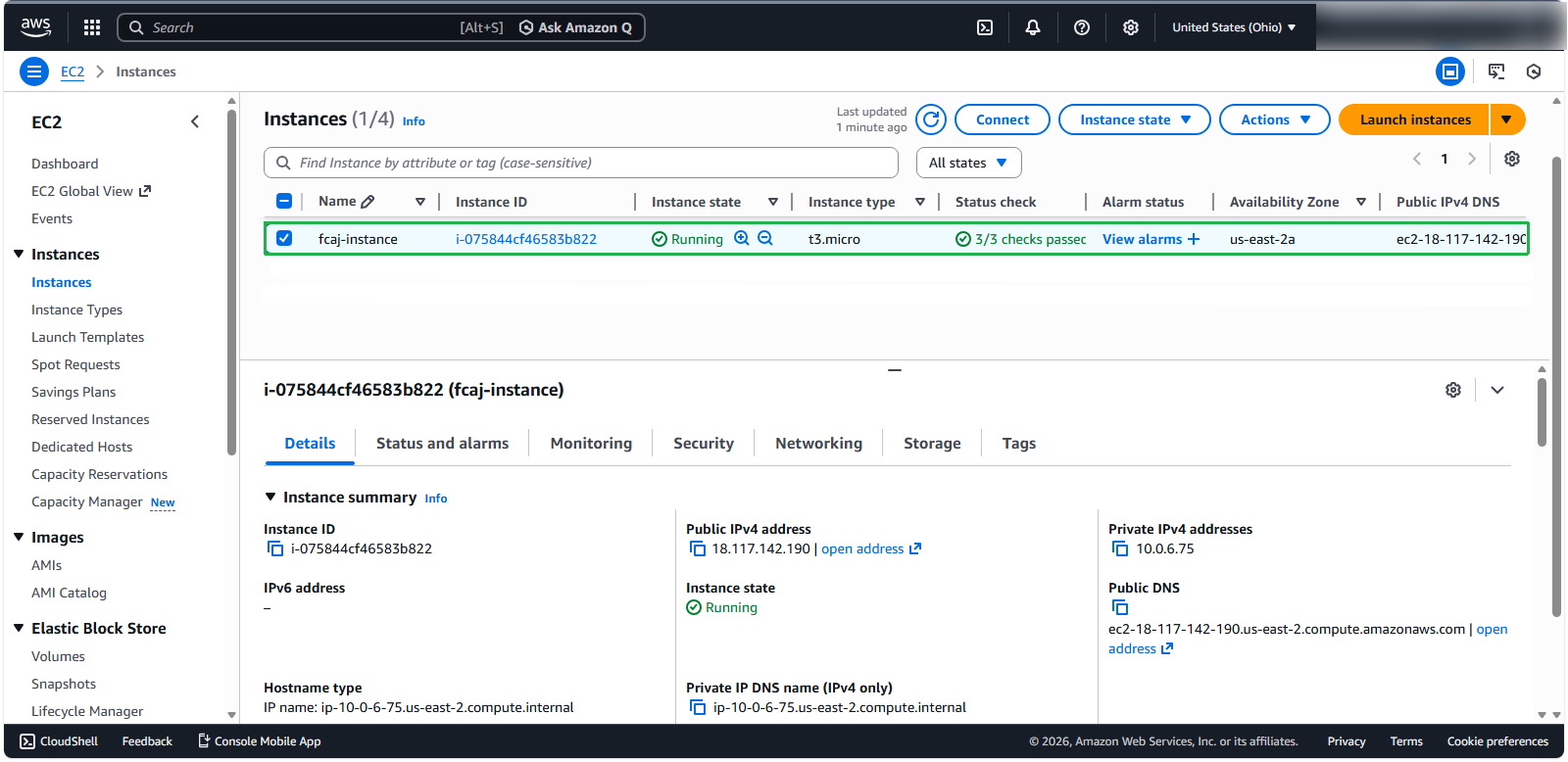Image resolution: width=1568 pixels, height=762 pixels.
Task: Switch to the Monitoring tab
Action: [591, 444]
